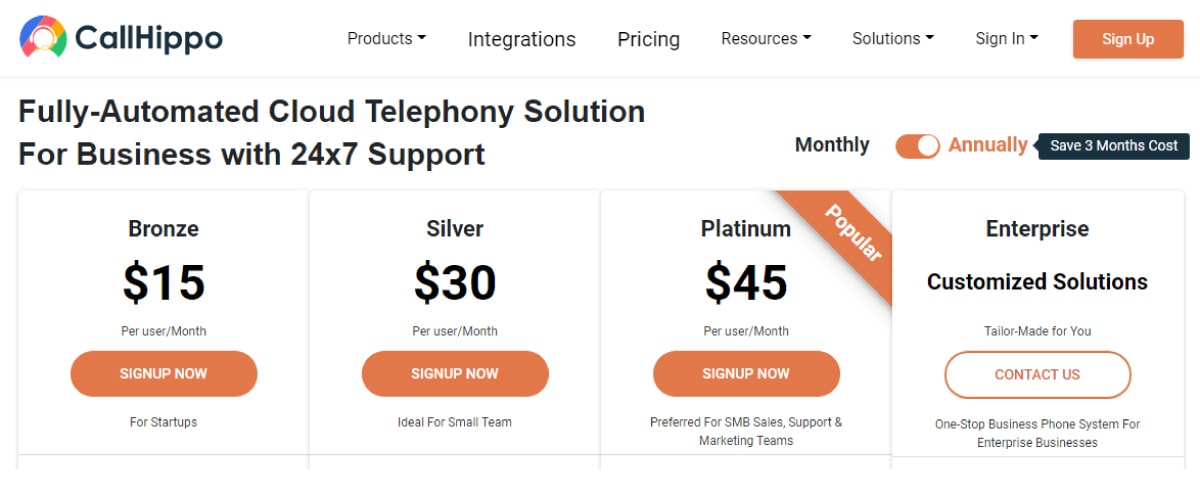Click the CallHippo logo icon

tap(43, 39)
